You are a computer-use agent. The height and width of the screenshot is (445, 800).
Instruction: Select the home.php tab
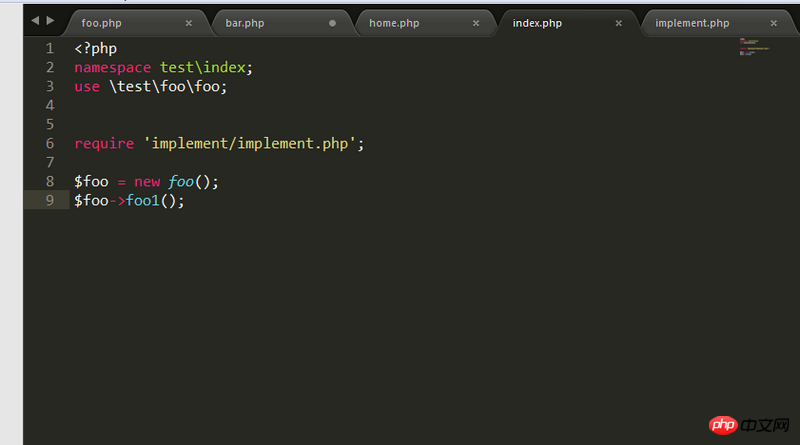(394, 23)
